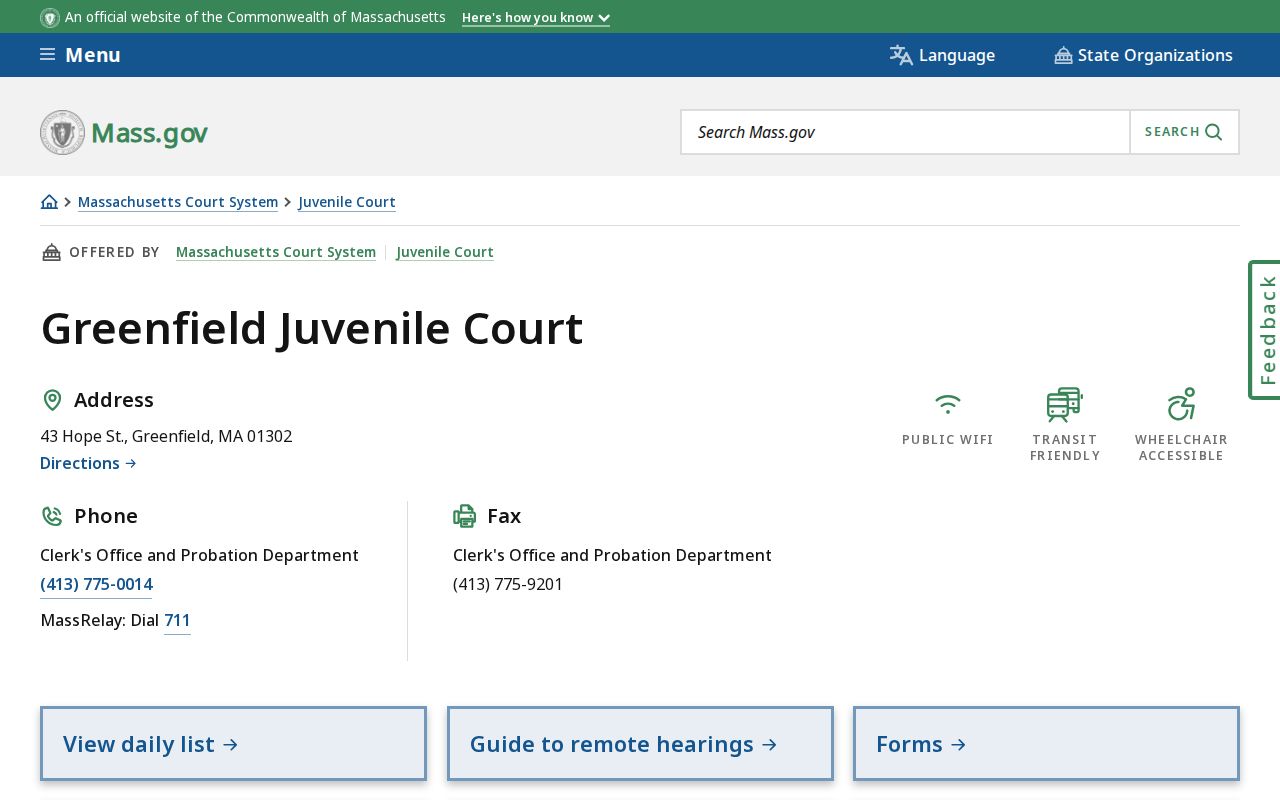Click the Fax machine icon

[x=465, y=516]
